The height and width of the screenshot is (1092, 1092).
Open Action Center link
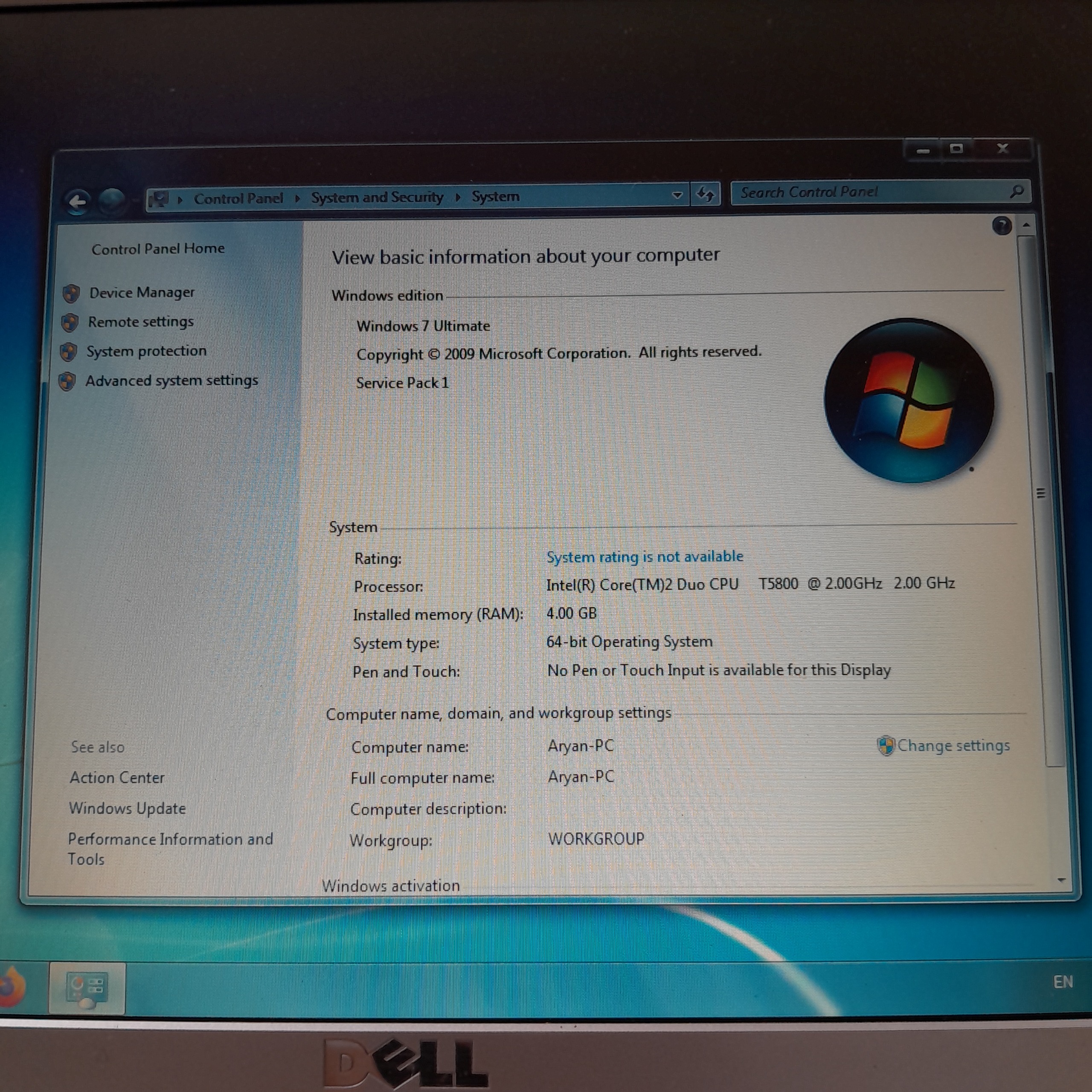tap(117, 778)
